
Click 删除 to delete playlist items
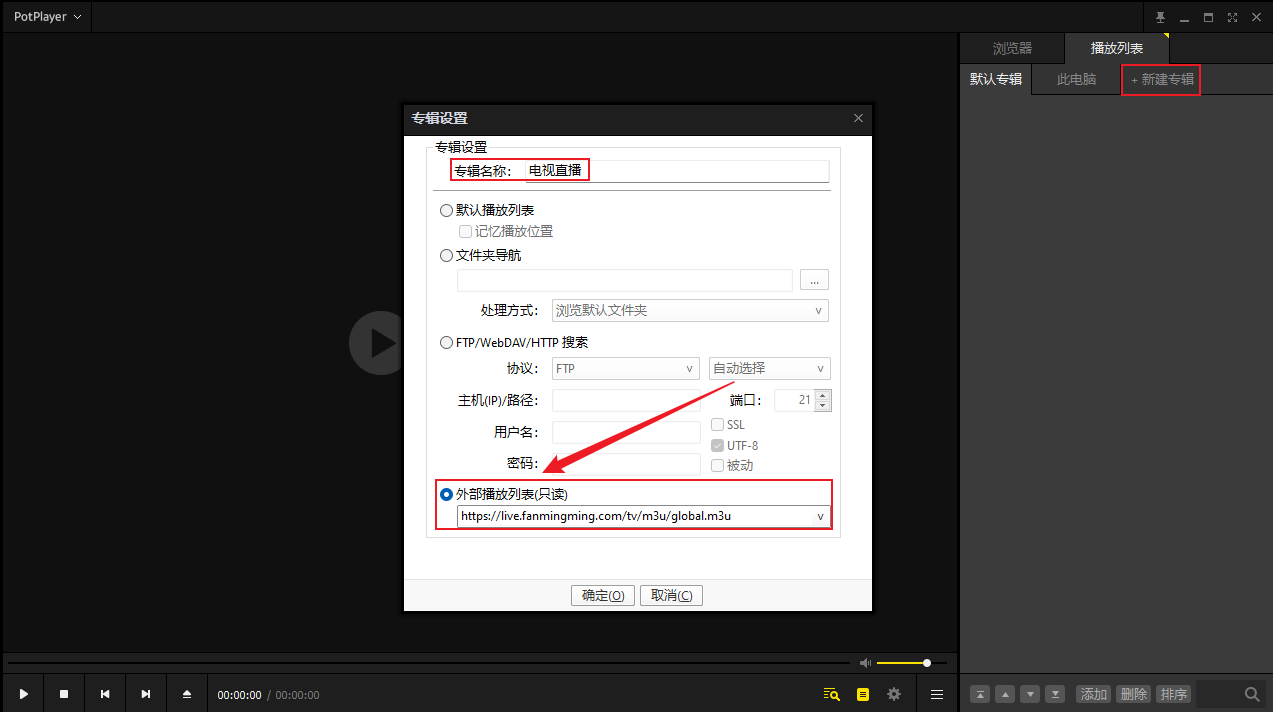coord(1133,694)
